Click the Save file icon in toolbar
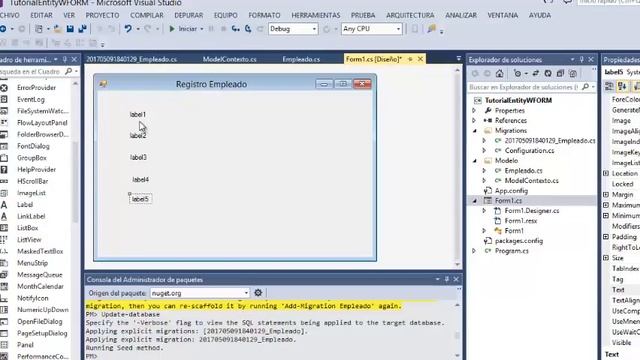 [70, 29]
